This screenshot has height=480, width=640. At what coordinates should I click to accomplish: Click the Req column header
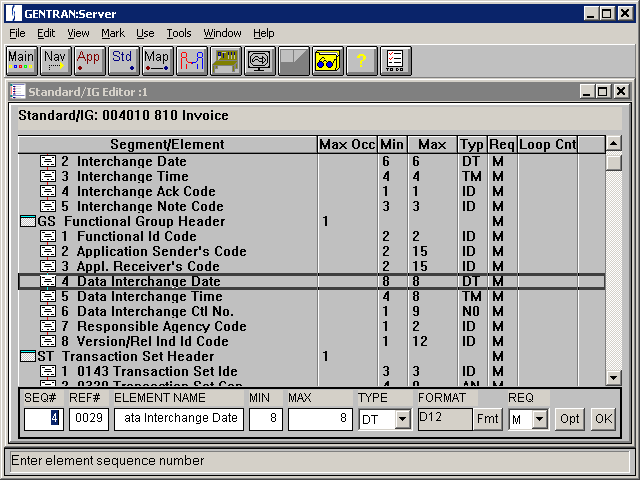pyautogui.click(x=502, y=144)
